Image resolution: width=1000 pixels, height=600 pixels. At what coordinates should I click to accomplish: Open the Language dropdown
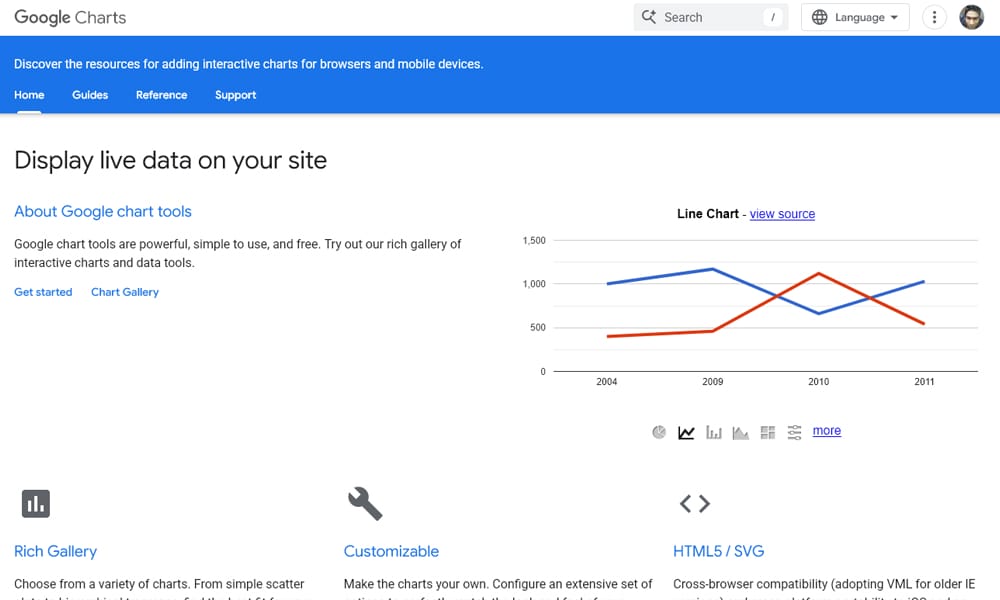(x=855, y=17)
